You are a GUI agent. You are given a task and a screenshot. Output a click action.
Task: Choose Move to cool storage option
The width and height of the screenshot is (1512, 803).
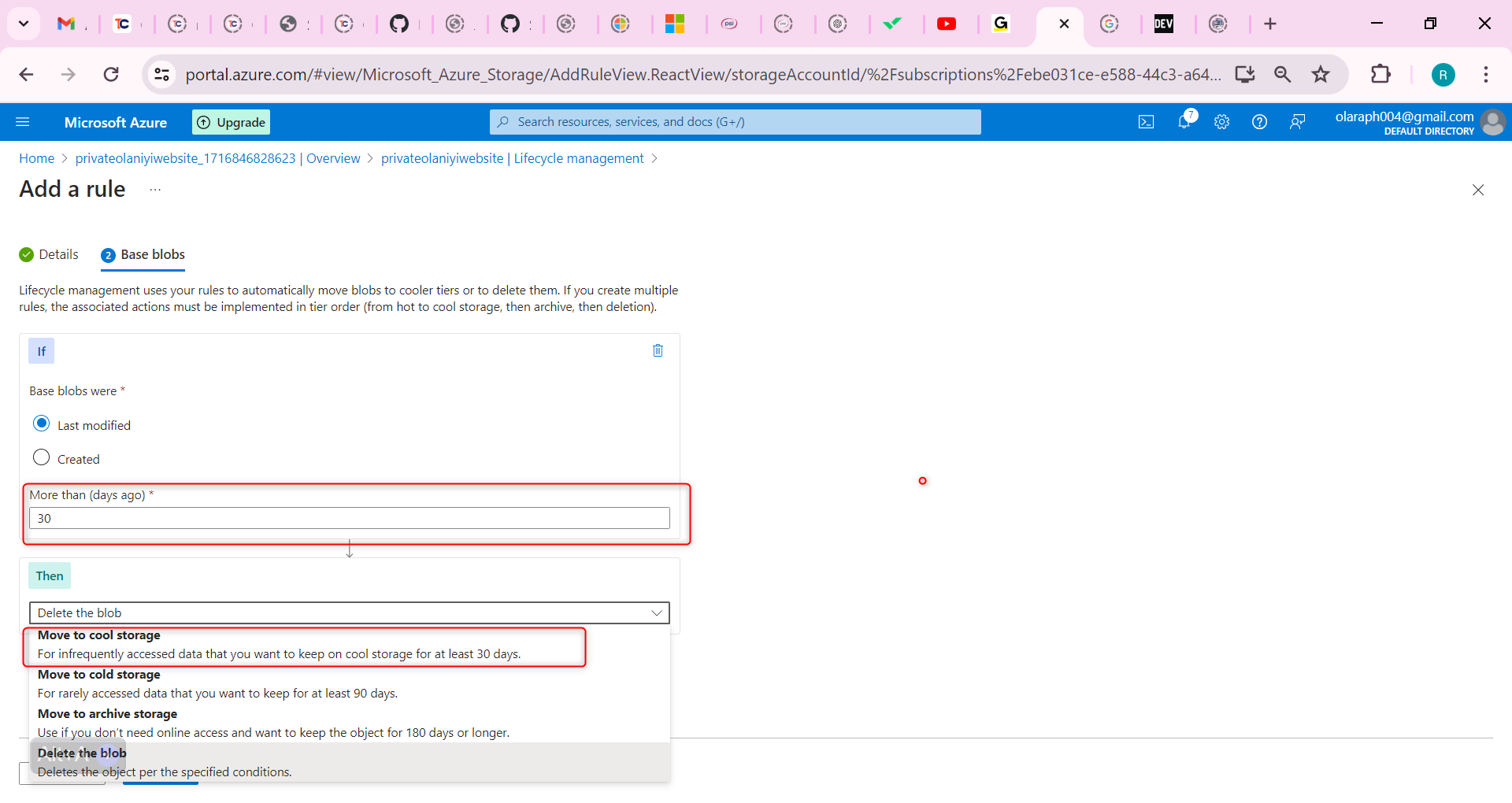tap(350, 645)
